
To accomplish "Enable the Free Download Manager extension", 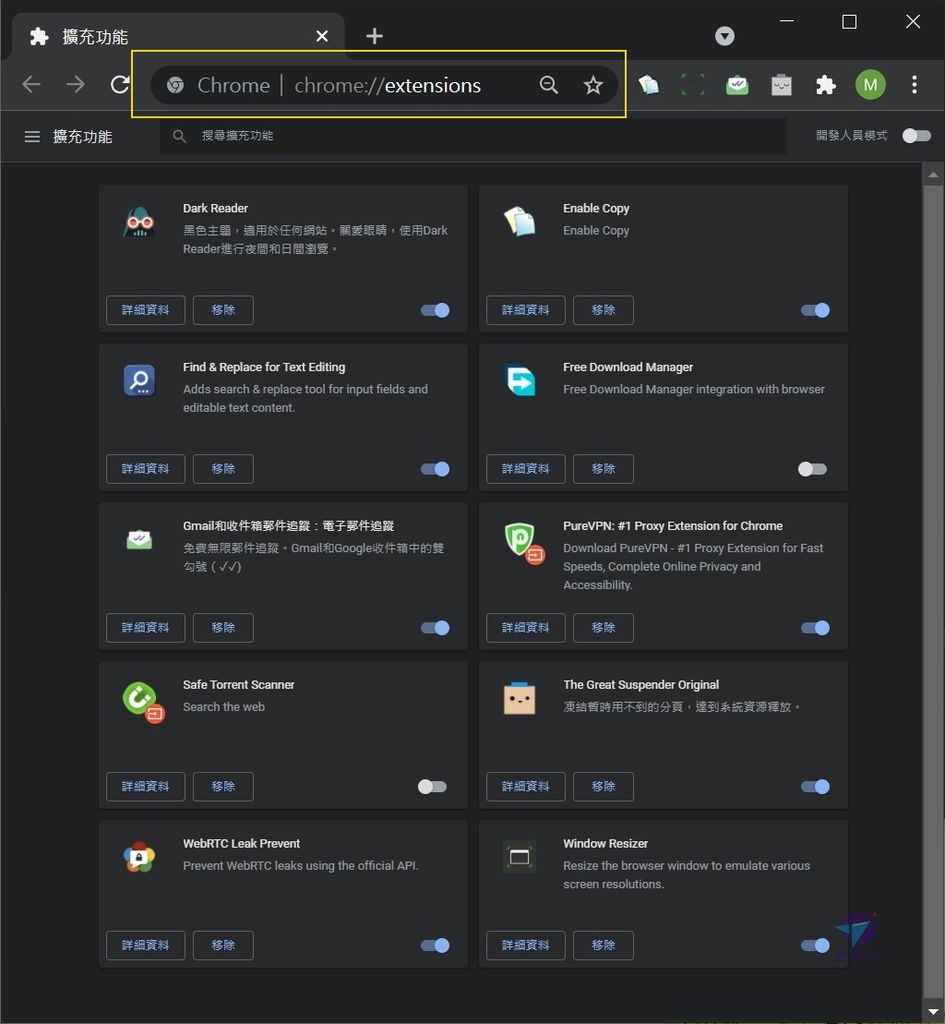I will [x=812, y=469].
